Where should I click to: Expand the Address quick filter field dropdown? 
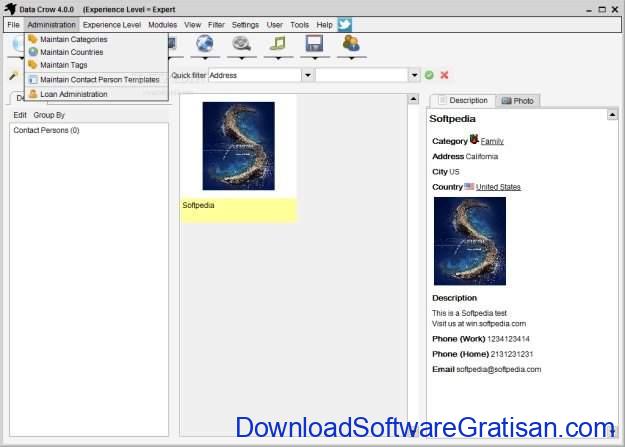pyautogui.click(x=307, y=75)
